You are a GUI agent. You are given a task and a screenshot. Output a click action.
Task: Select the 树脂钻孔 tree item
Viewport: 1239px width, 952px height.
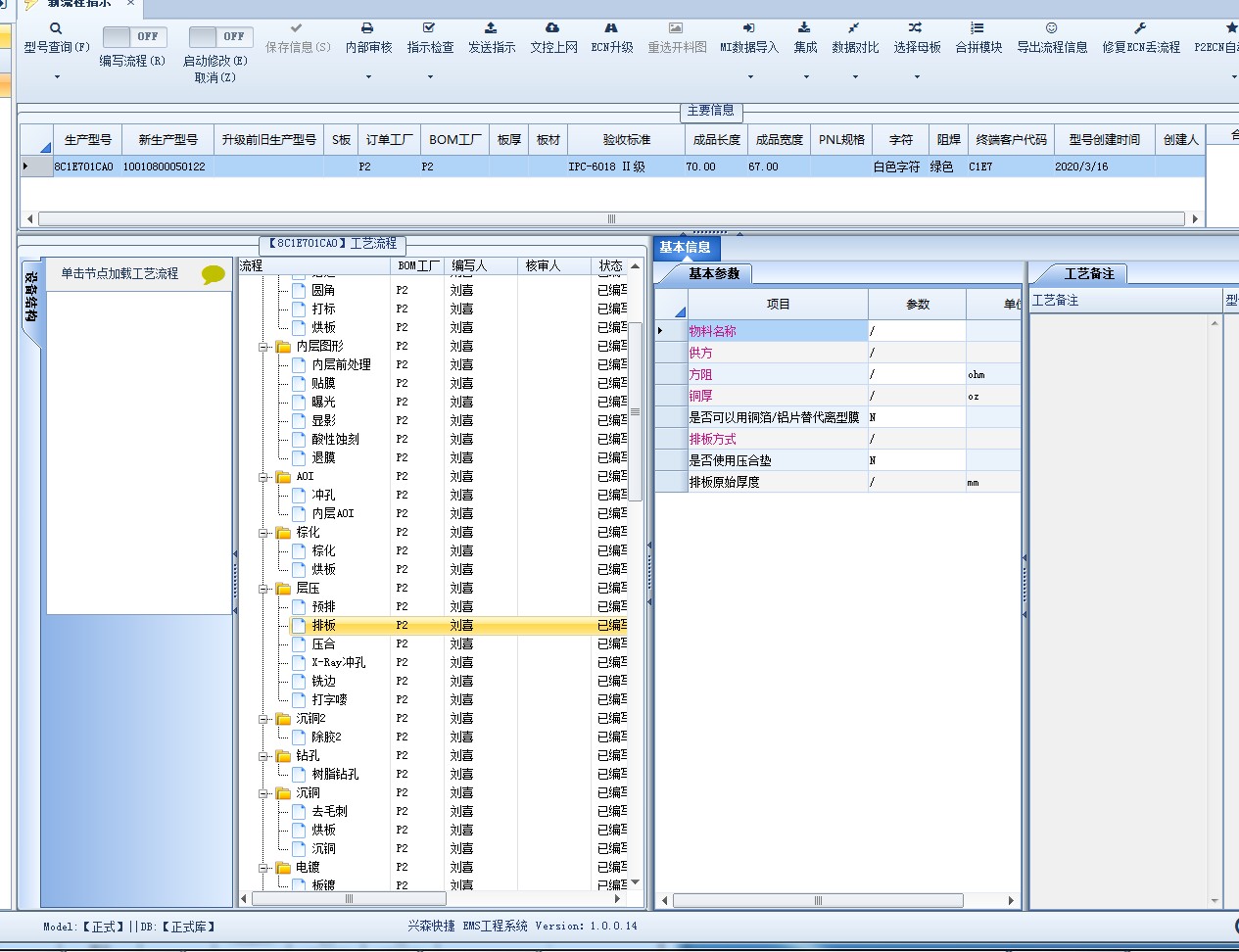click(x=335, y=774)
